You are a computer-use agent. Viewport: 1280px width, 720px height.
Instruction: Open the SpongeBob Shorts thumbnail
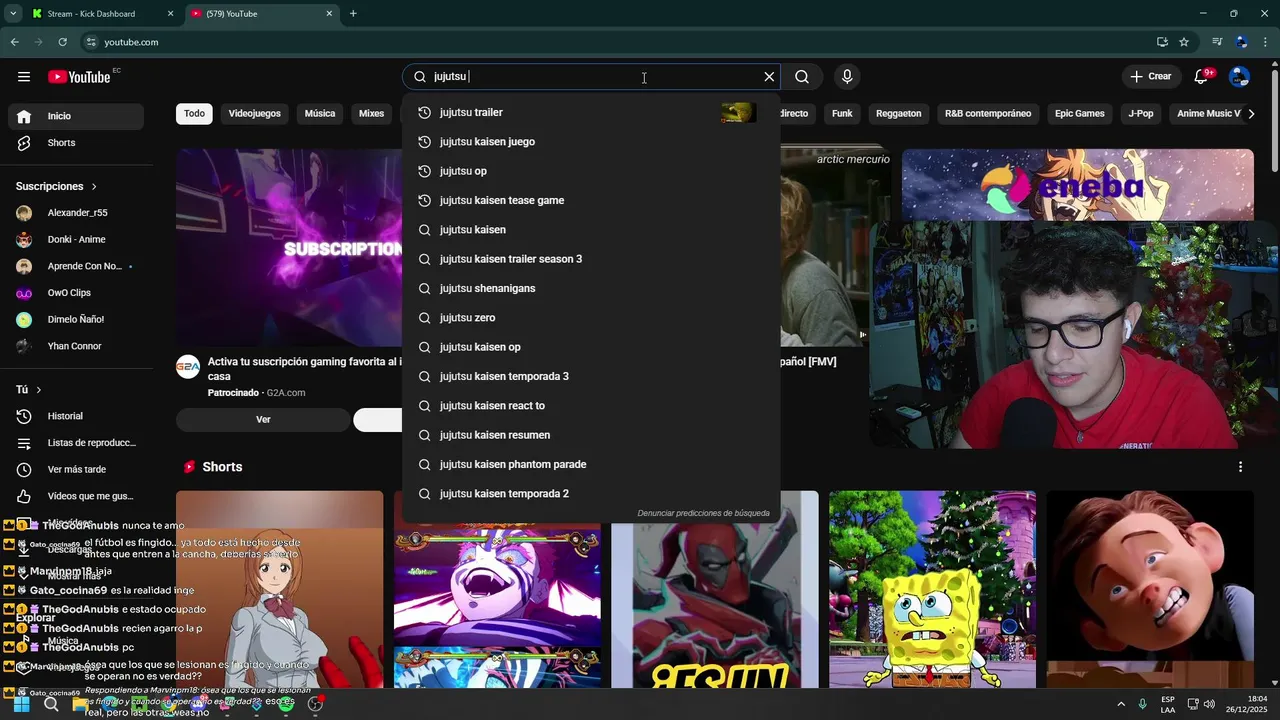click(932, 589)
